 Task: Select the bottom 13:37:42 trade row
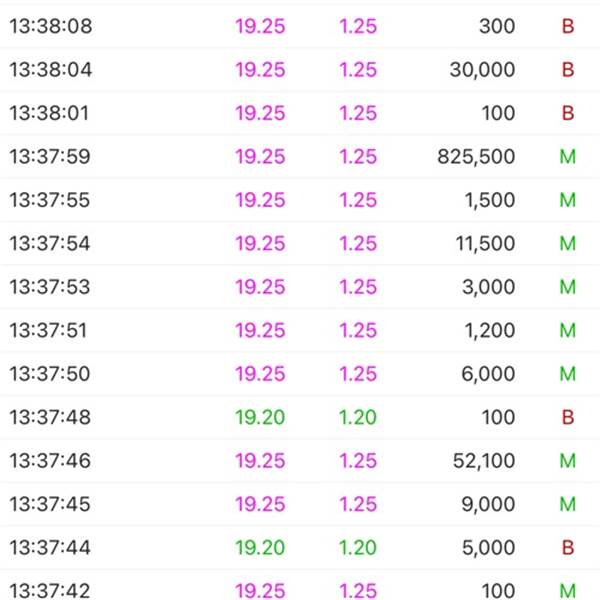tap(300, 585)
